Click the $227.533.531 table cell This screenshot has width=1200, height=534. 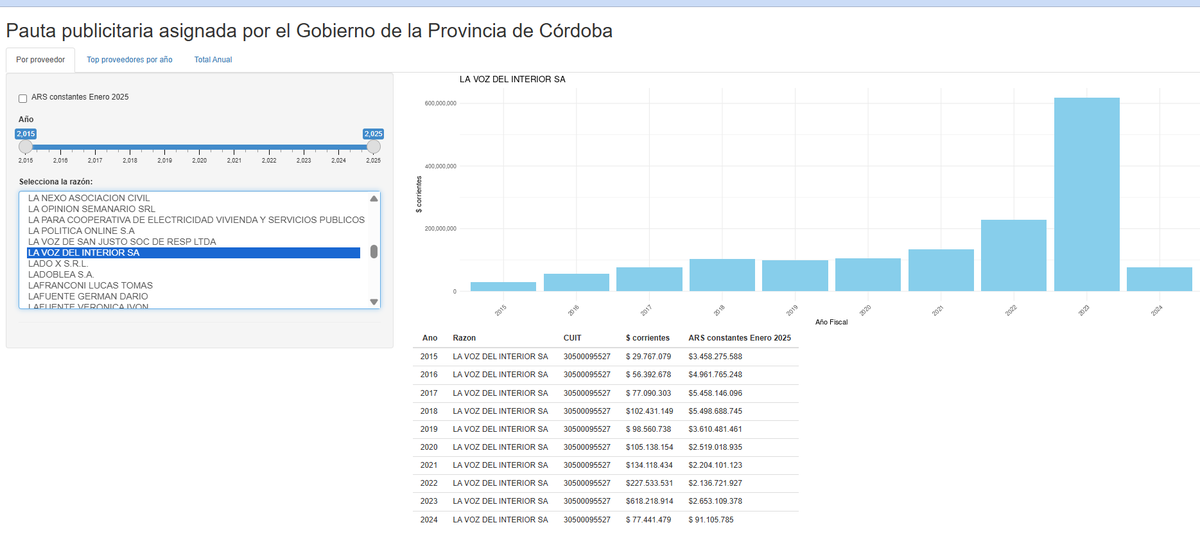coord(649,483)
